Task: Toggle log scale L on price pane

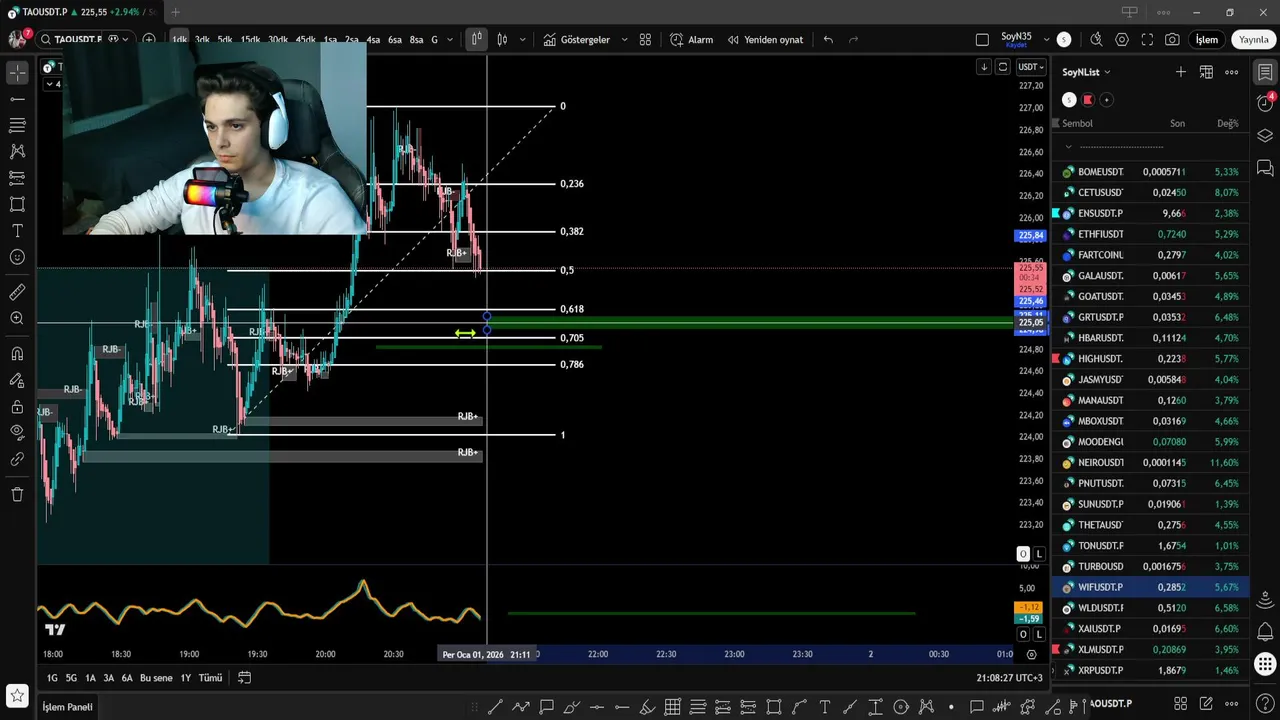Action: [x=1039, y=554]
